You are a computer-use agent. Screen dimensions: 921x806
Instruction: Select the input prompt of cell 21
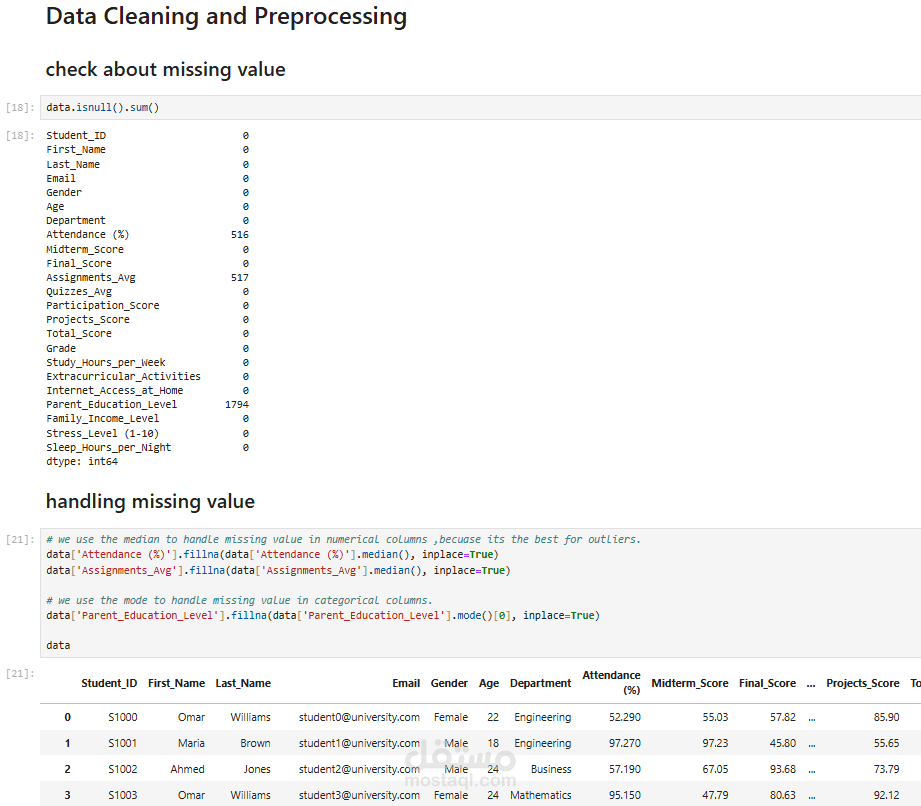20,540
